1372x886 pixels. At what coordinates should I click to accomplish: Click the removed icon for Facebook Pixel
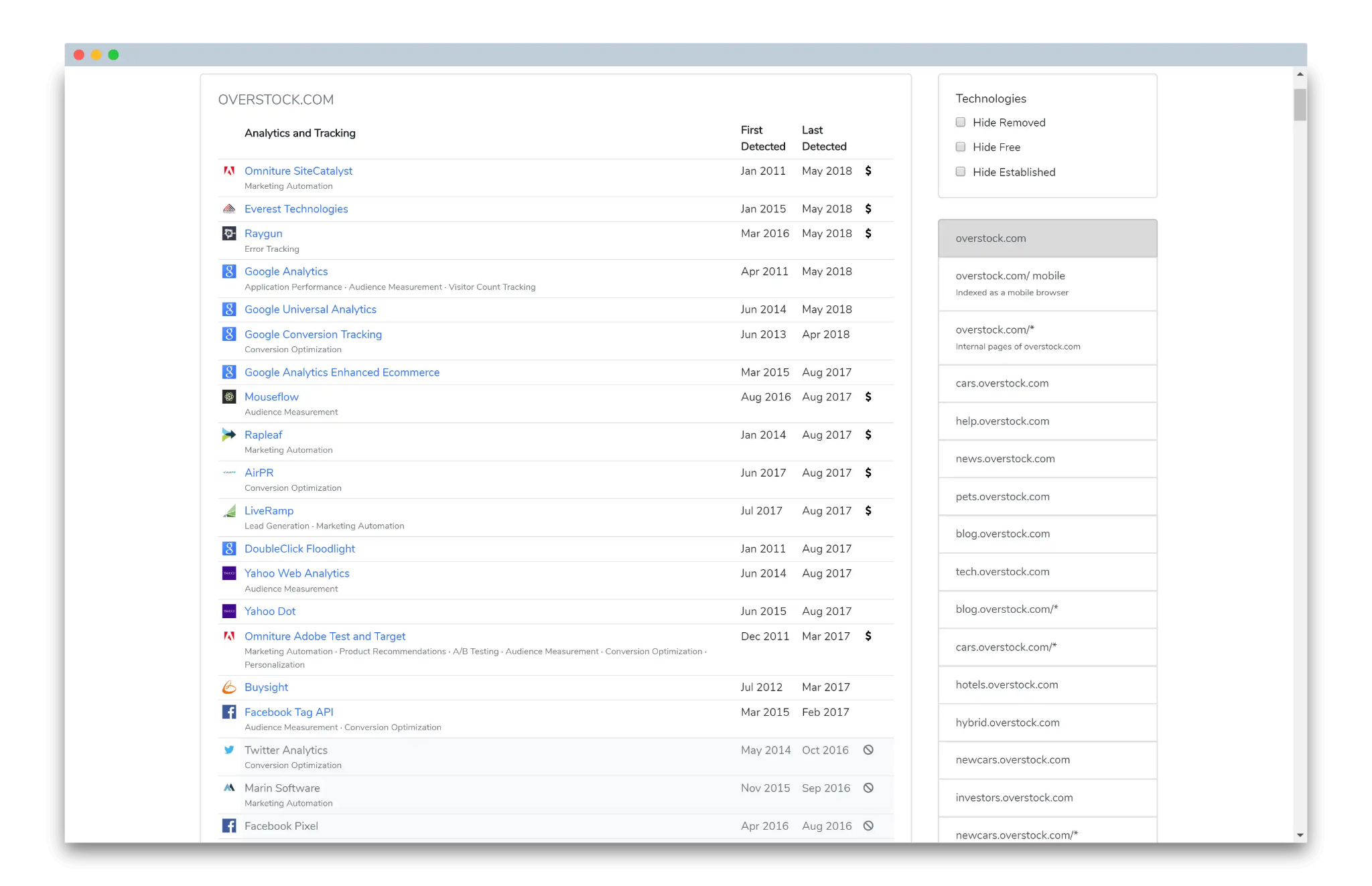pyautogui.click(x=868, y=826)
